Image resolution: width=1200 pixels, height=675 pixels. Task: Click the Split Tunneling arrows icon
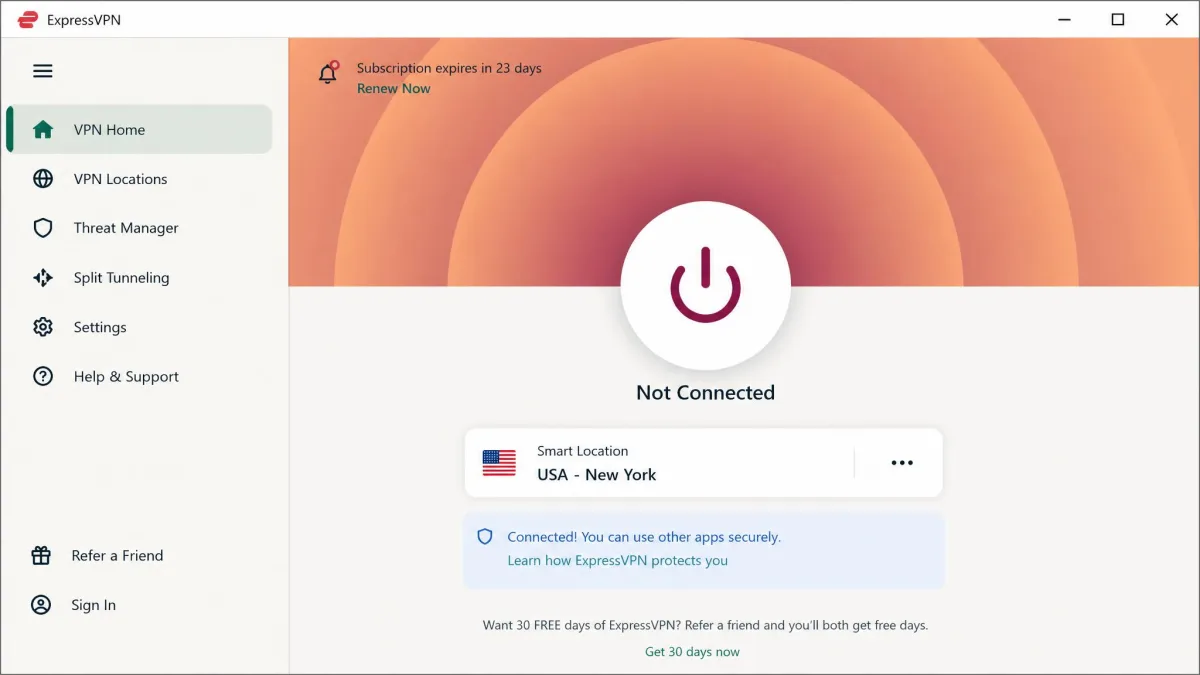[x=42, y=278]
